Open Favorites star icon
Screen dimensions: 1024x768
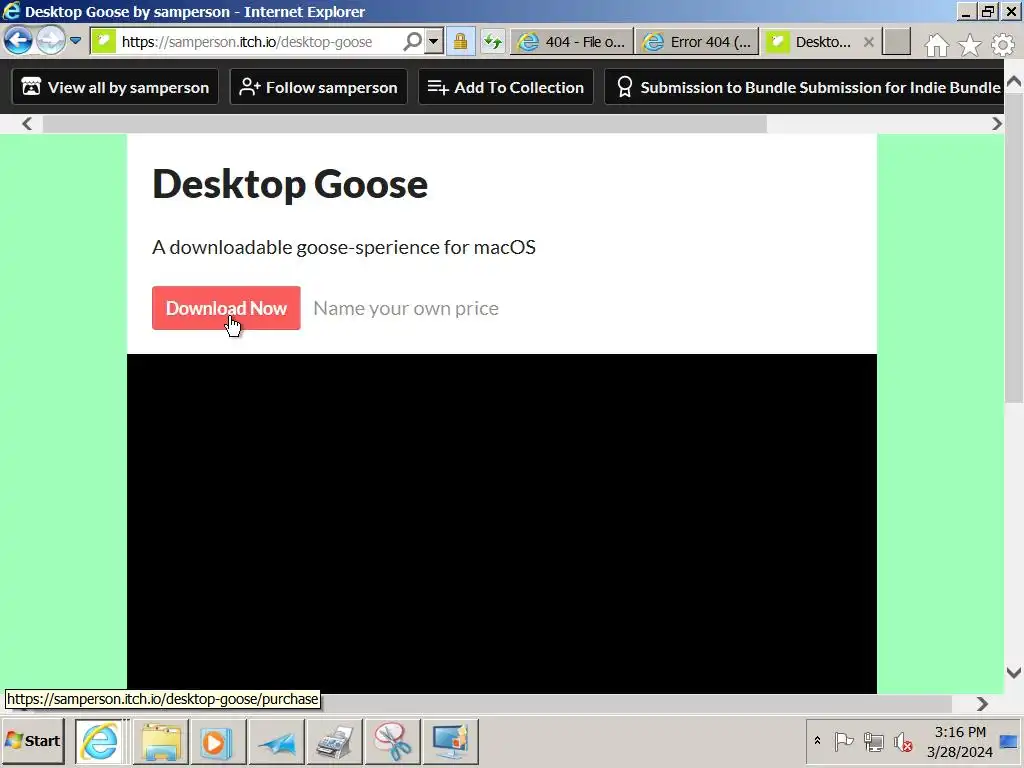coord(970,44)
